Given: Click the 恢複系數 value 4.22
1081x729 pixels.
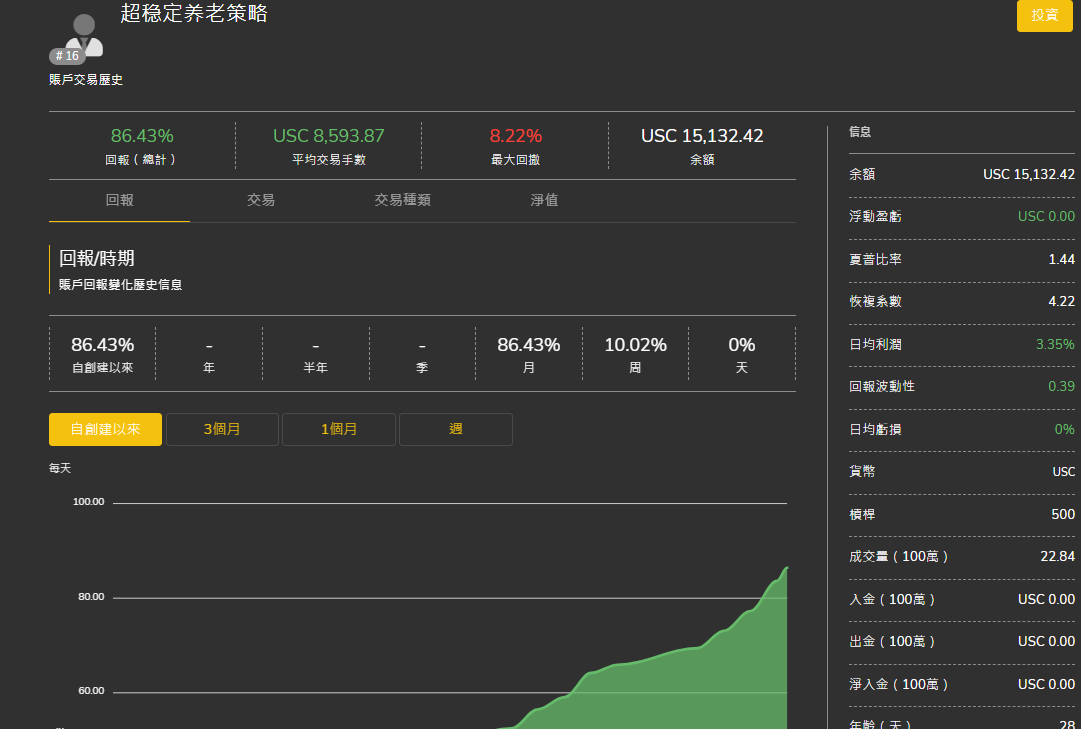Looking at the screenshot, I should (x=1062, y=301).
